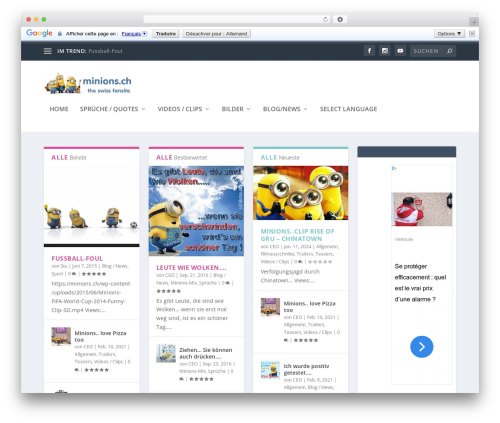500x423 pixels.
Task: Expand the Sprüche / Quotes menu
Action: 112,109
